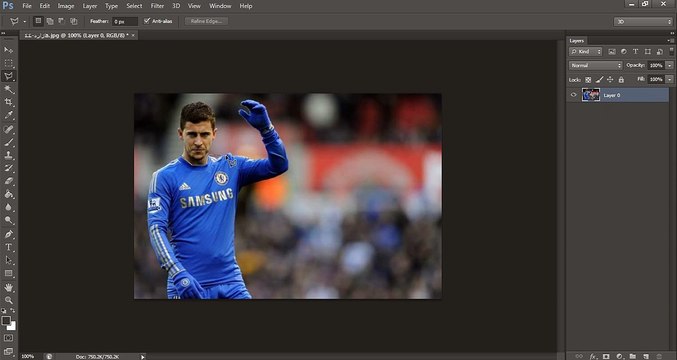Toggle Anti-alias checkbox

click(x=147, y=21)
